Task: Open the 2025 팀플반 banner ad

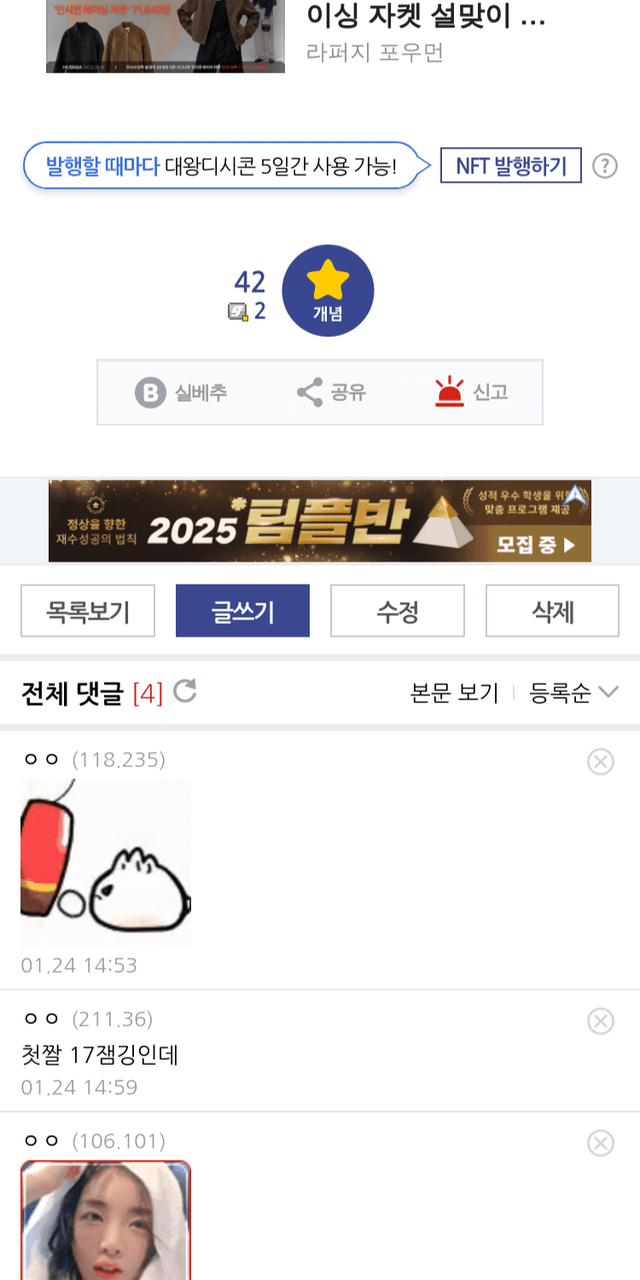Action: (x=320, y=521)
